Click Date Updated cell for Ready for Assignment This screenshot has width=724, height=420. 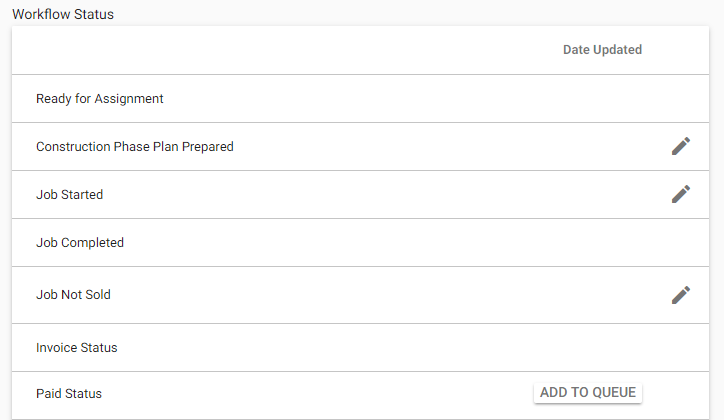(x=602, y=98)
